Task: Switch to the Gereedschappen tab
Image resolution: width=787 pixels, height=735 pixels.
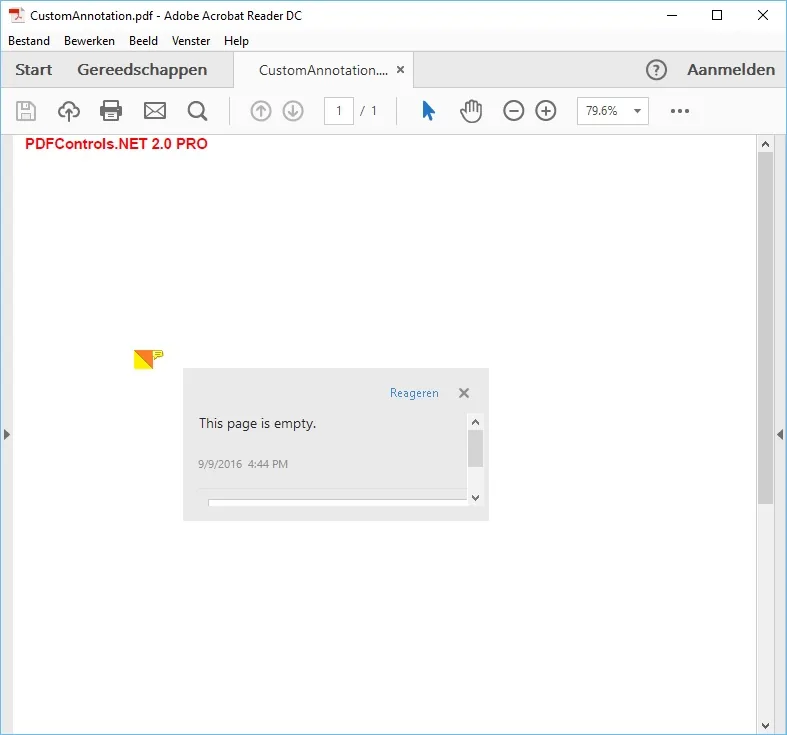Action: 142,69
